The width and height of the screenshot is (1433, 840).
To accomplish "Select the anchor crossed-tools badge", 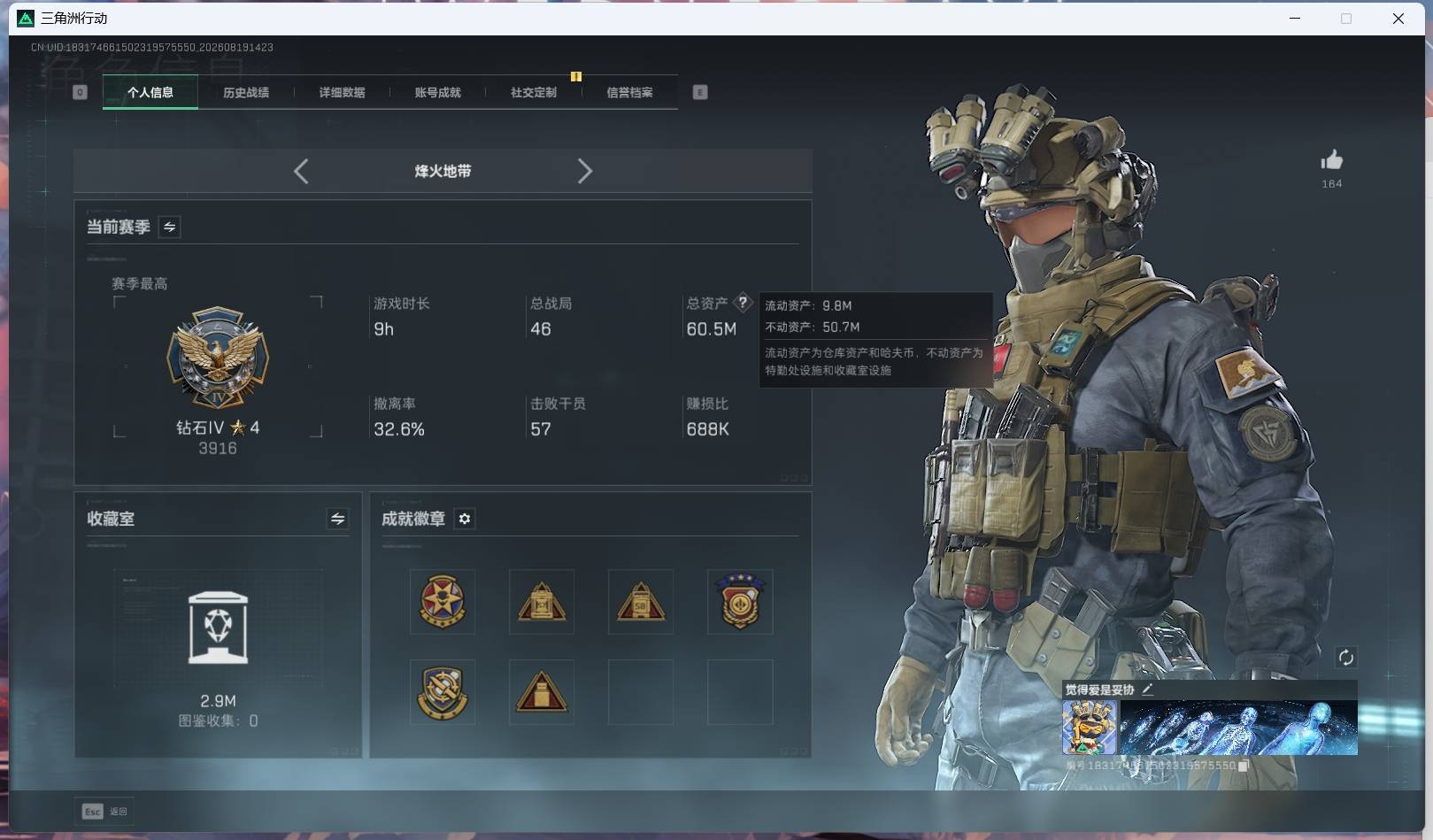I will 443,692.
